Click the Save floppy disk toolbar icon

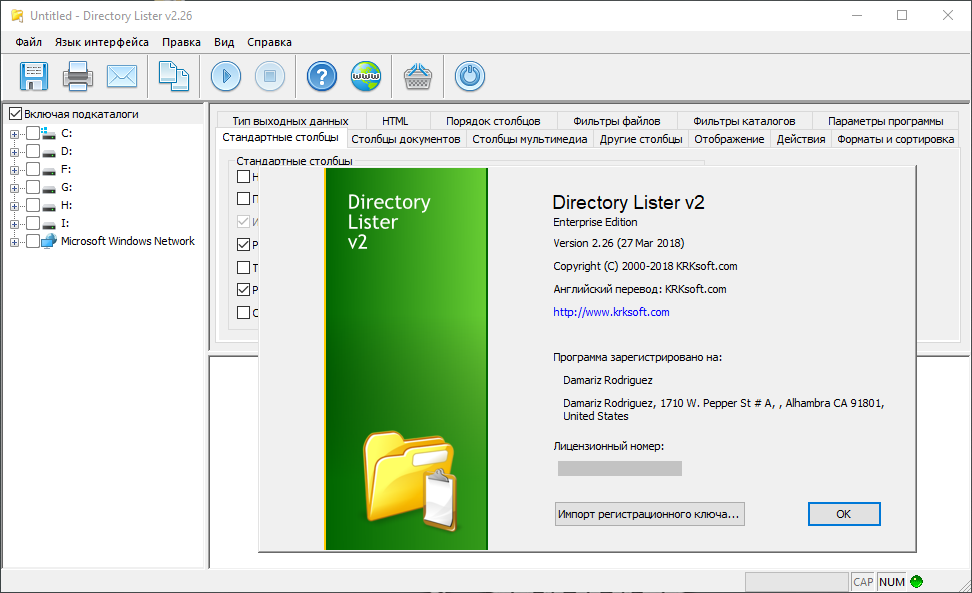[x=33, y=76]
